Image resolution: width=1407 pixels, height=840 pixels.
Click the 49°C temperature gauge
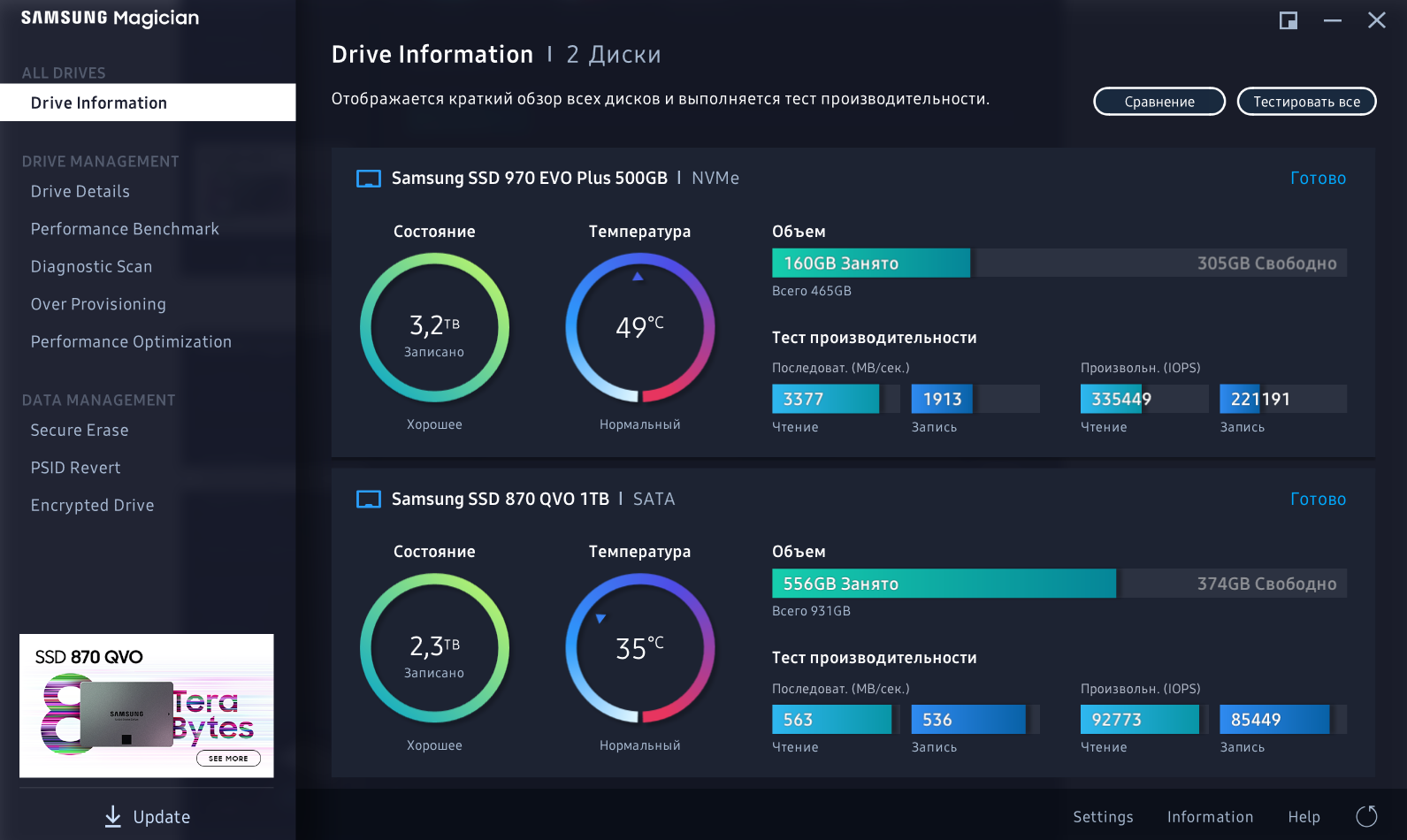pos(639,327)
